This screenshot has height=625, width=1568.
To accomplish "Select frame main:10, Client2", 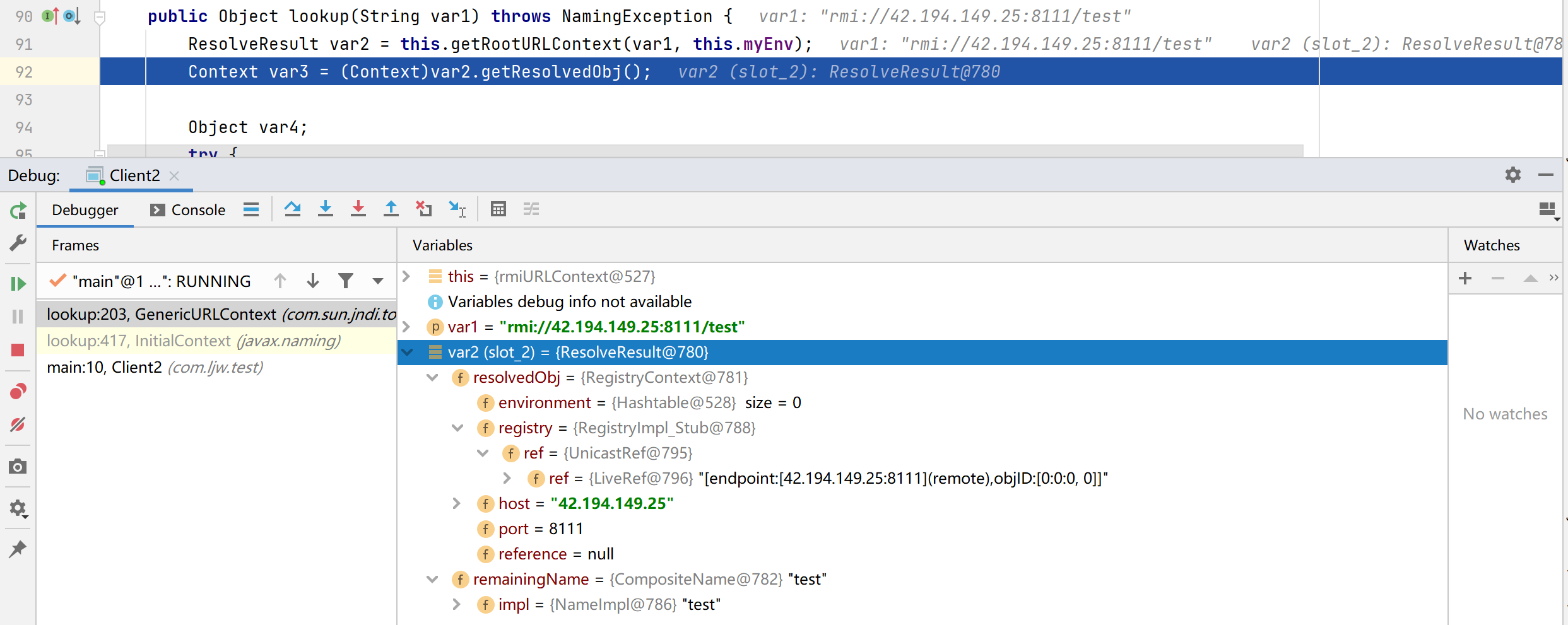I will (216, 367).
